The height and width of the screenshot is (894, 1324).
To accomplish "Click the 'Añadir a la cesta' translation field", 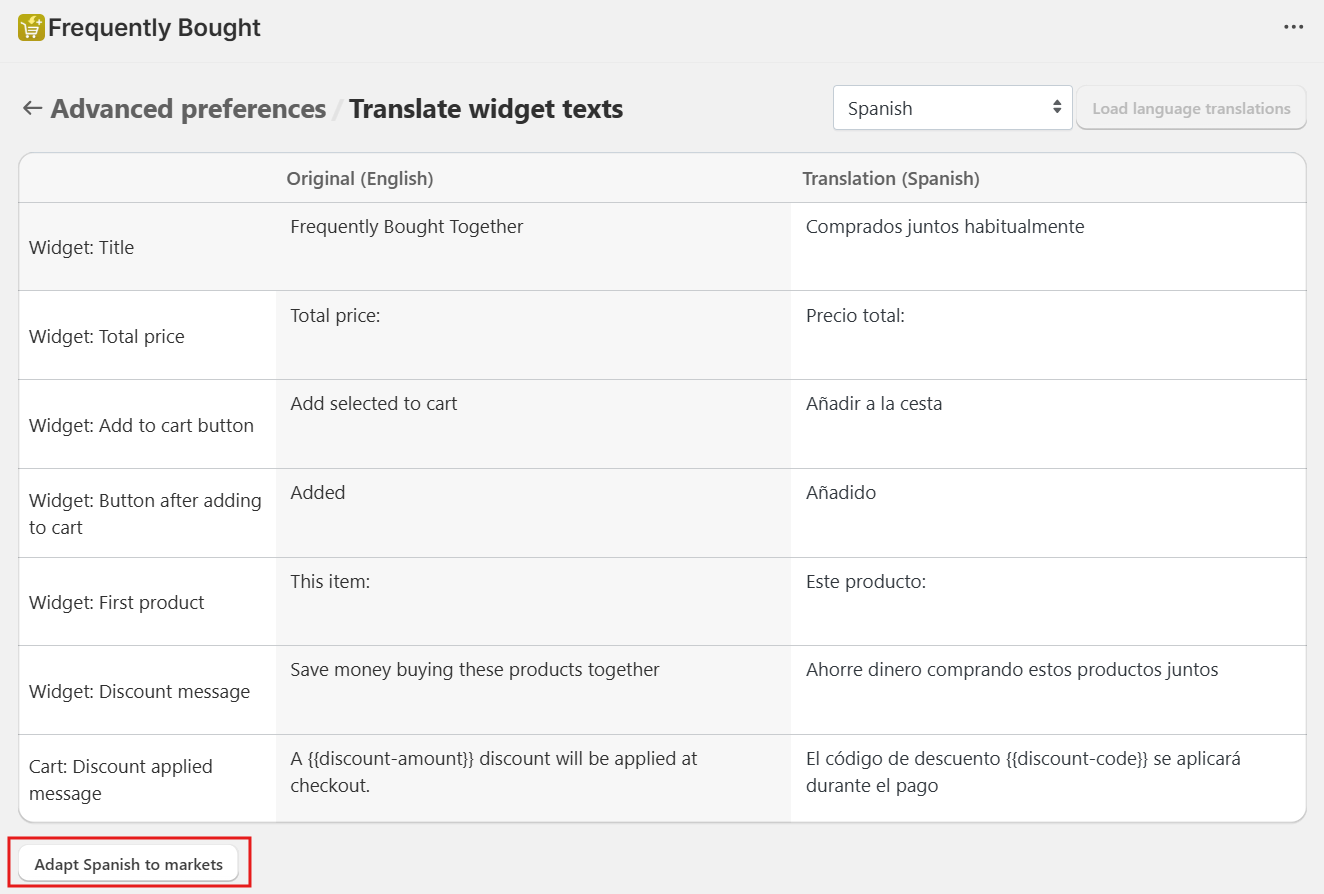I will coord(1047,424).
